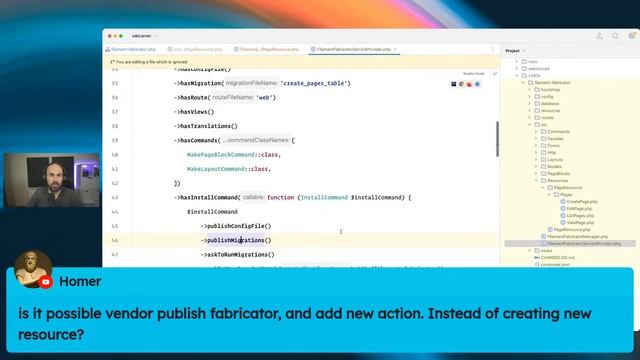Expand the Forms folder
This screenshot has width=640, height=360.
pos(536,145)
